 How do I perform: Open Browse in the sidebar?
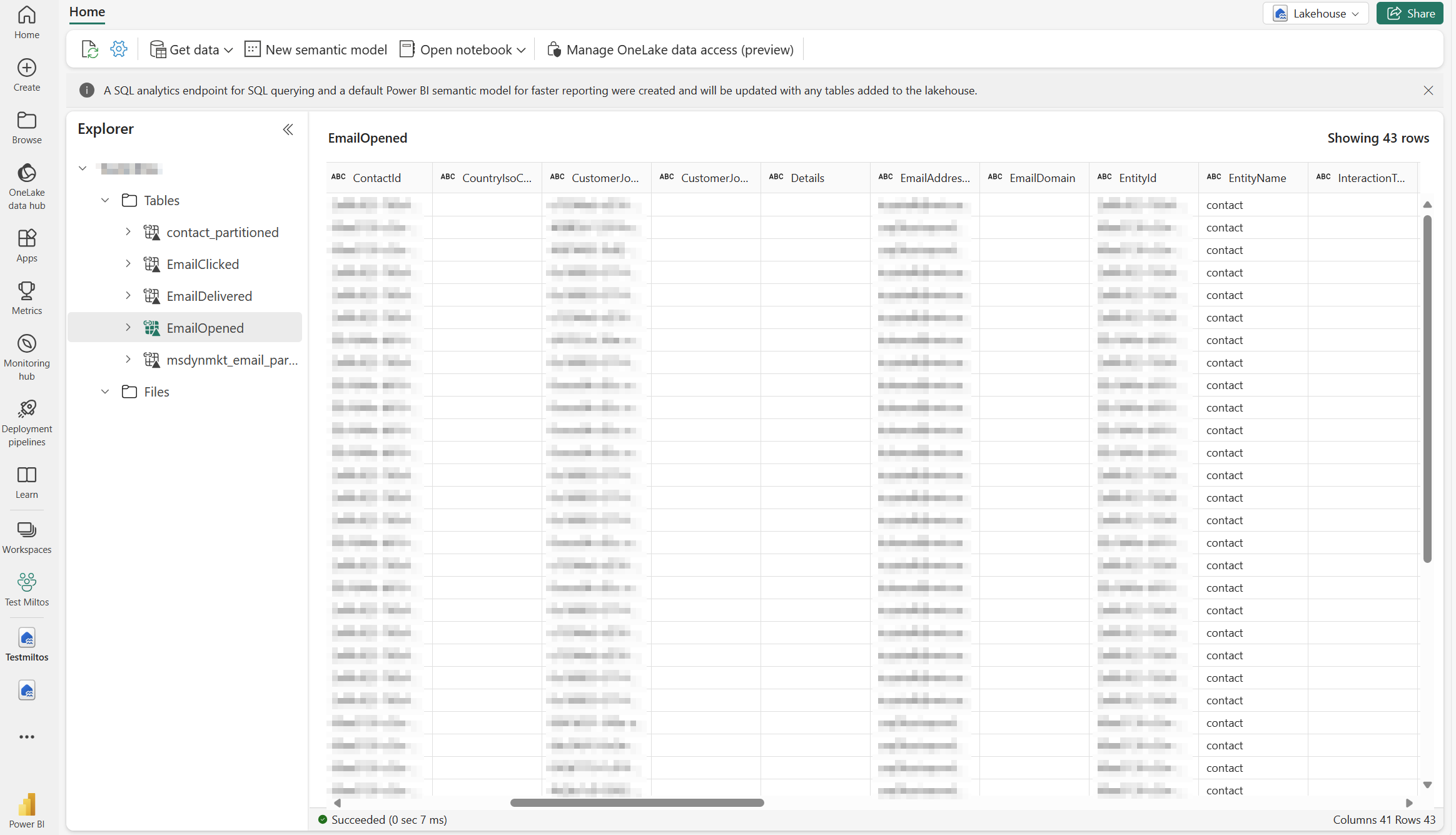click(x=27, y=128)
